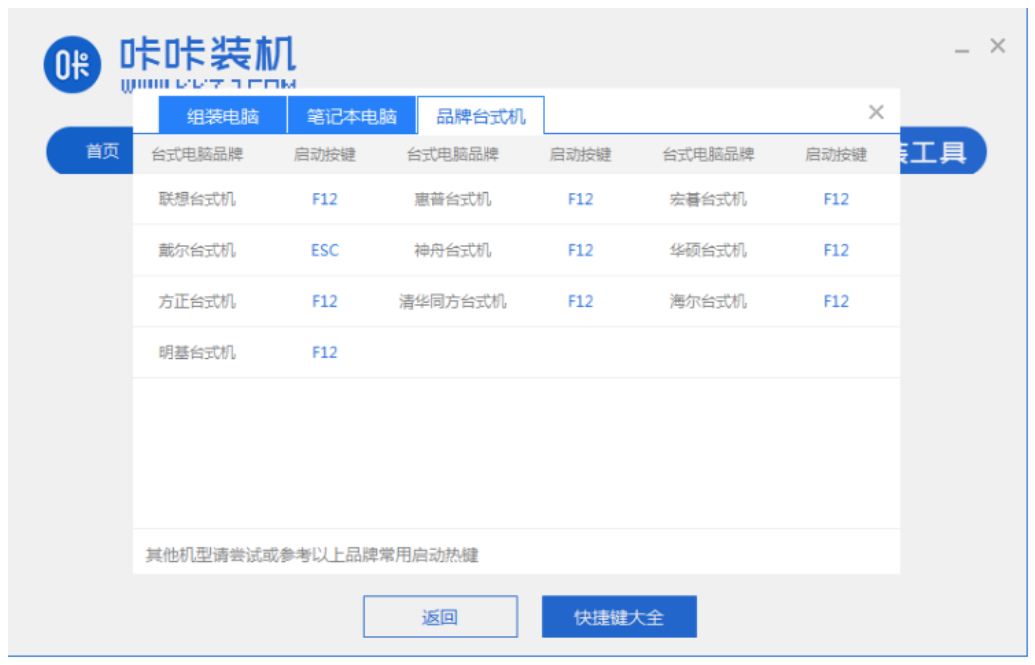Select the 戴尔台式机 row text
Viewport: 1035px width, 665px height.
(x=197, y=250)
